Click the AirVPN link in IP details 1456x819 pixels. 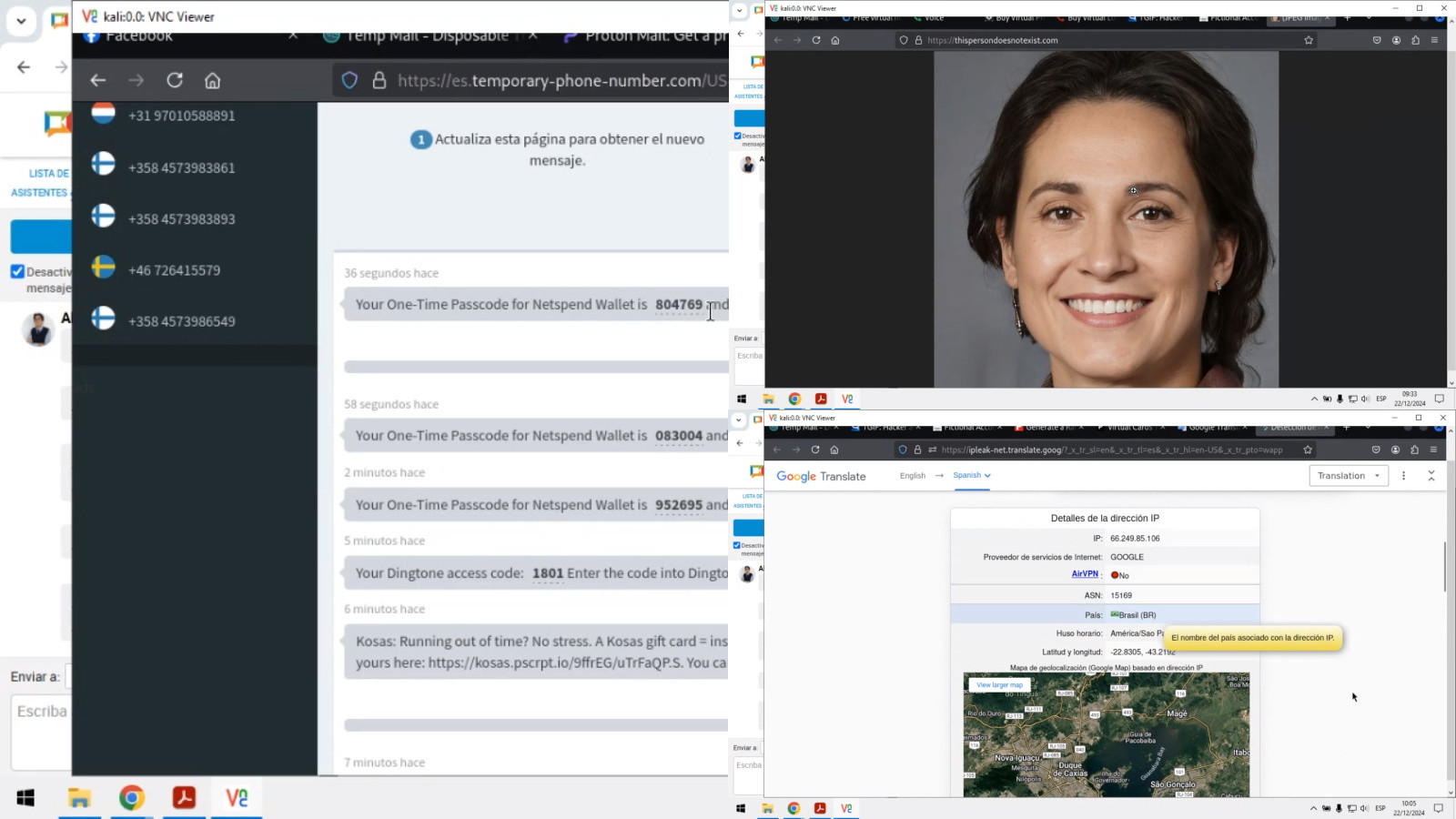(1085, 574)
